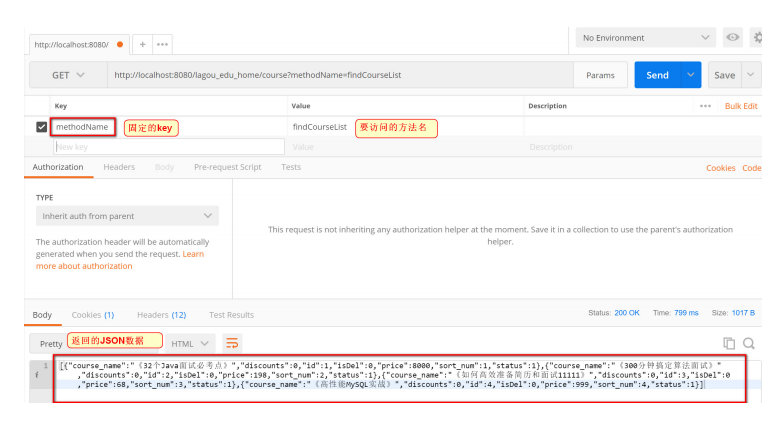Image resolution: width=784 pixels, height=423 pixels.
Task: Click the Bulk Edit link
Action: click(x=741, y=106)
